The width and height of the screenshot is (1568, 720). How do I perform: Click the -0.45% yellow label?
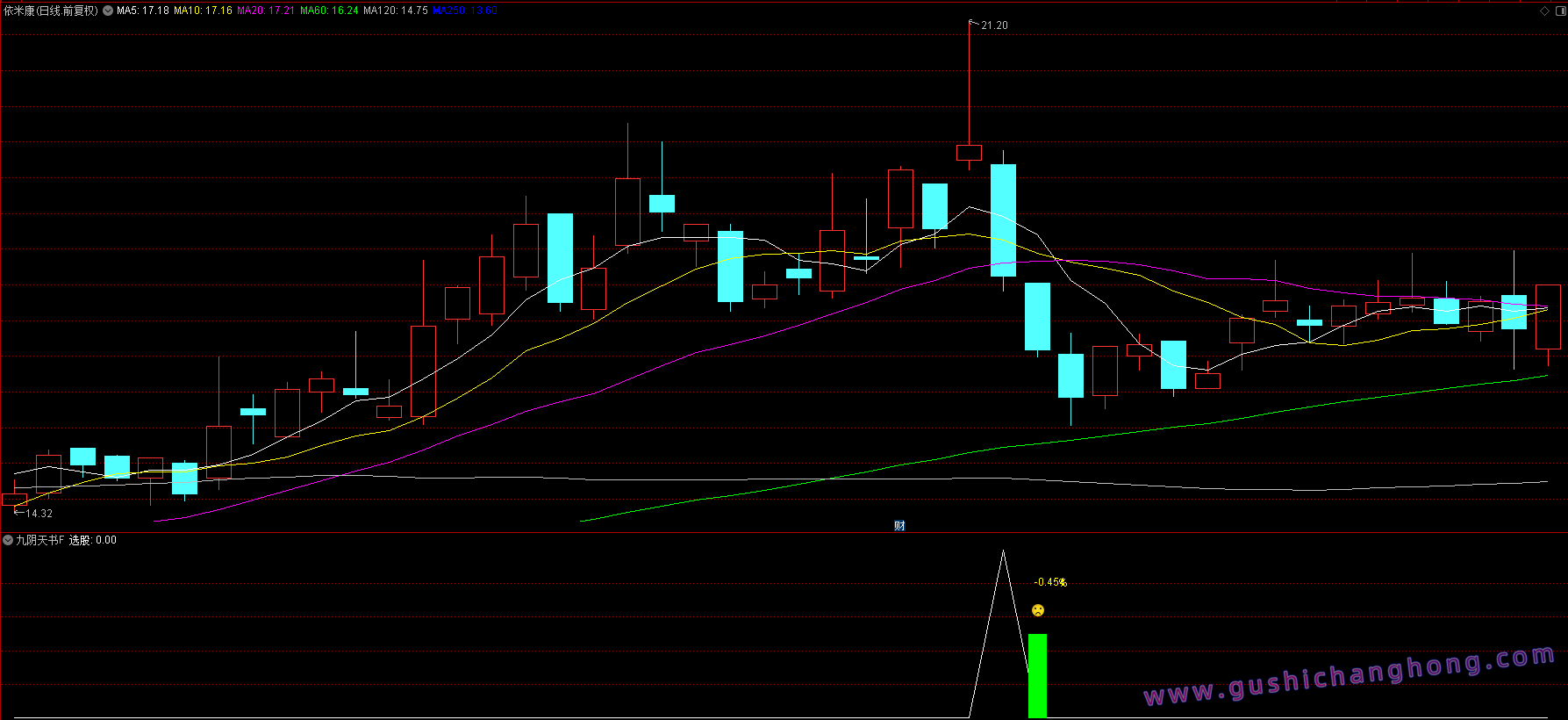tap(1050, 582)
